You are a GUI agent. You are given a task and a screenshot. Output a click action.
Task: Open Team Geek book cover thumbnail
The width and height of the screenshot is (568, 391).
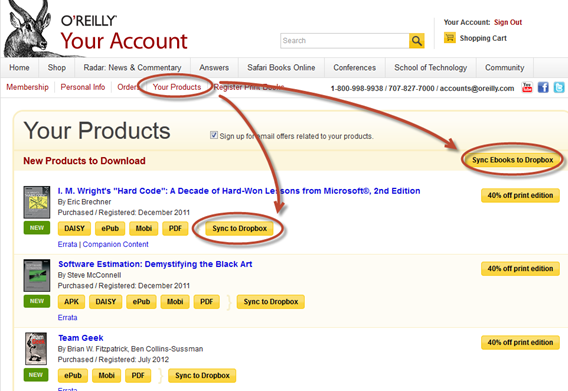(36, 349)
